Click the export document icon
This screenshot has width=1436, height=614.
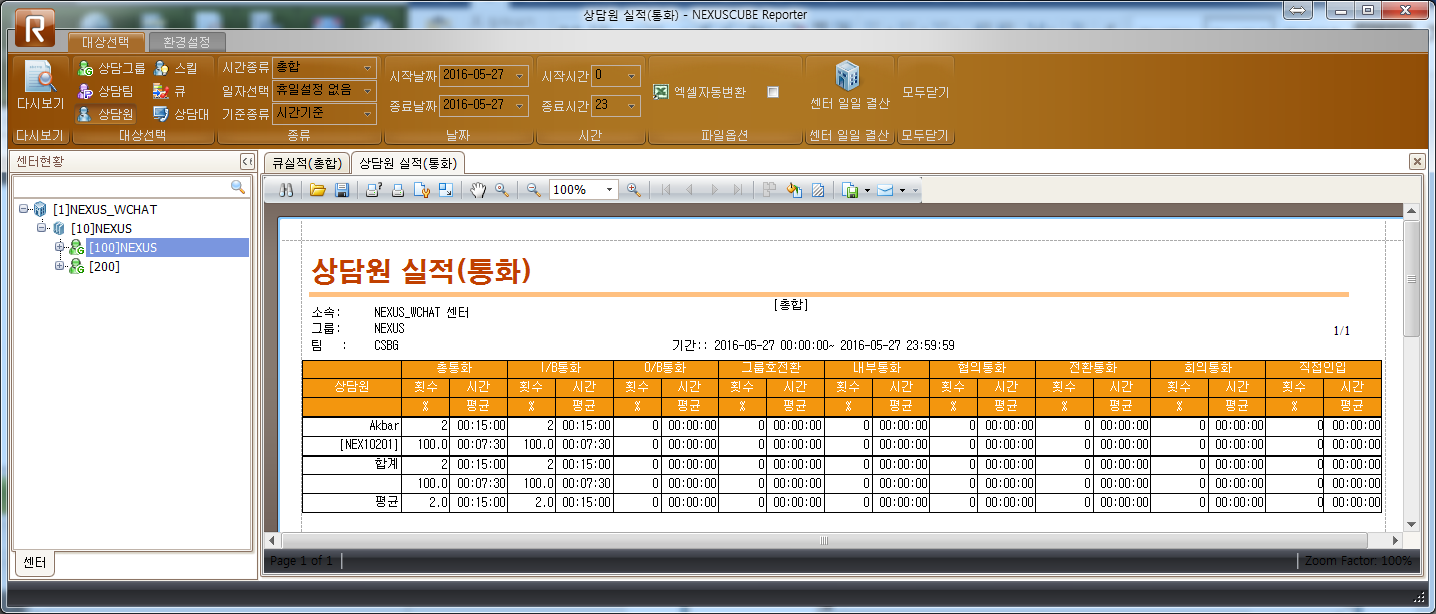(850, 190)
